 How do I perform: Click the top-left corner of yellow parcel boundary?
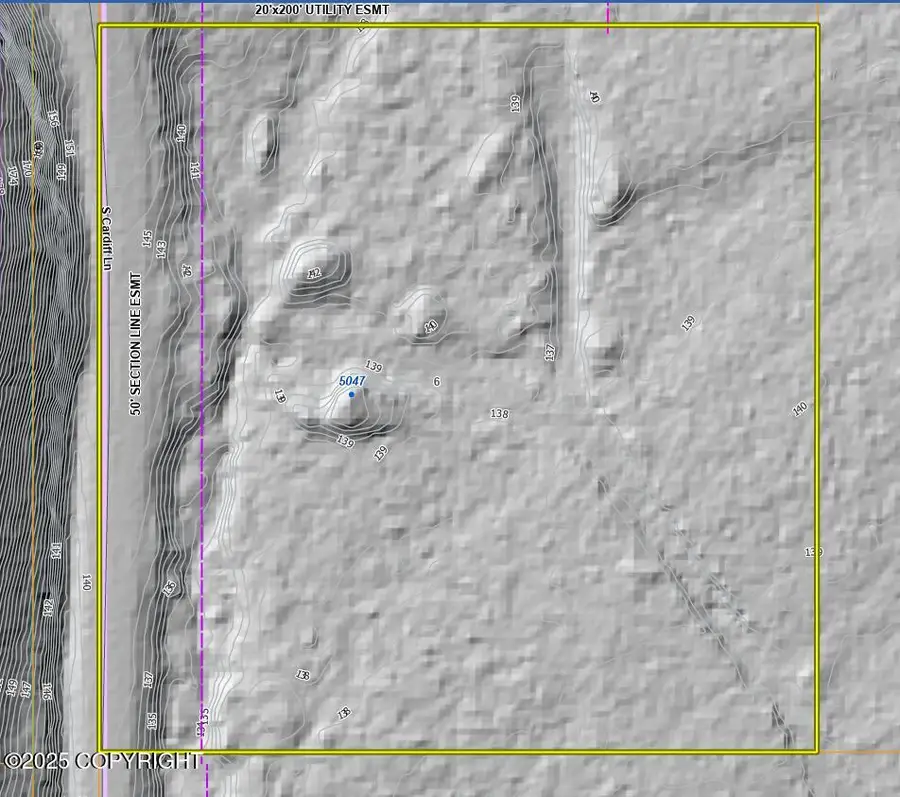point(100,26)
